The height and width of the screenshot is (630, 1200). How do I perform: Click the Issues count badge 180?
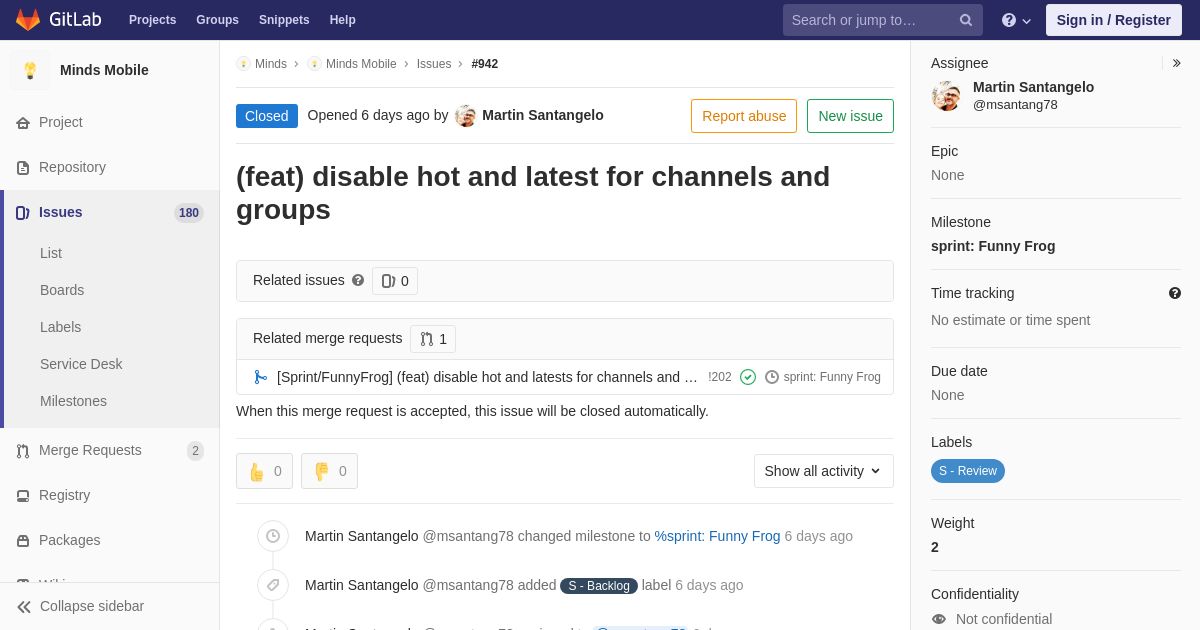coord(189,213)
